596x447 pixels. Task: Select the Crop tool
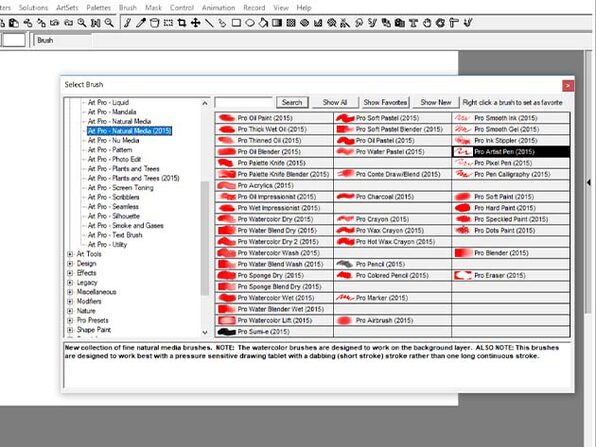coord(182,23)
